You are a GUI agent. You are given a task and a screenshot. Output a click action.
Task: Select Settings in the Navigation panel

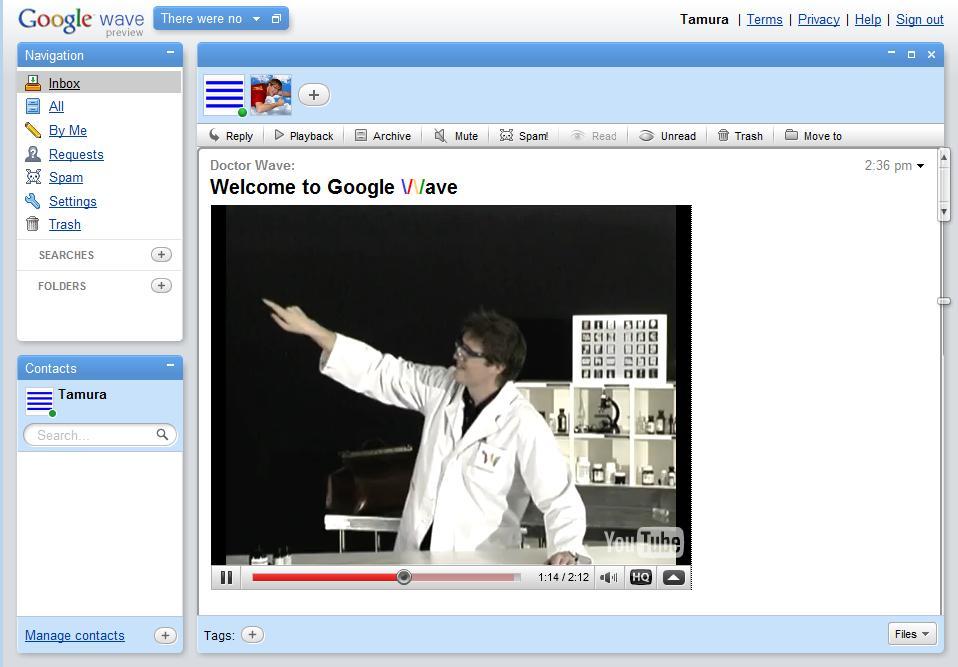(x=72, y=201)
